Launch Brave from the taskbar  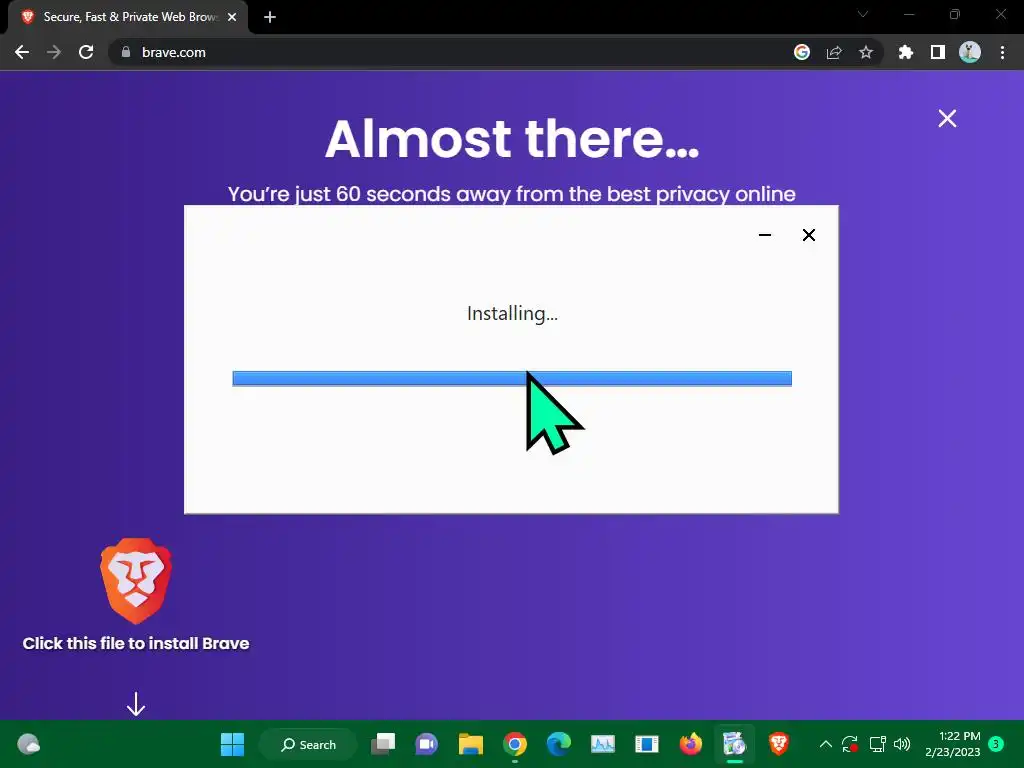(x=778, y=744)
